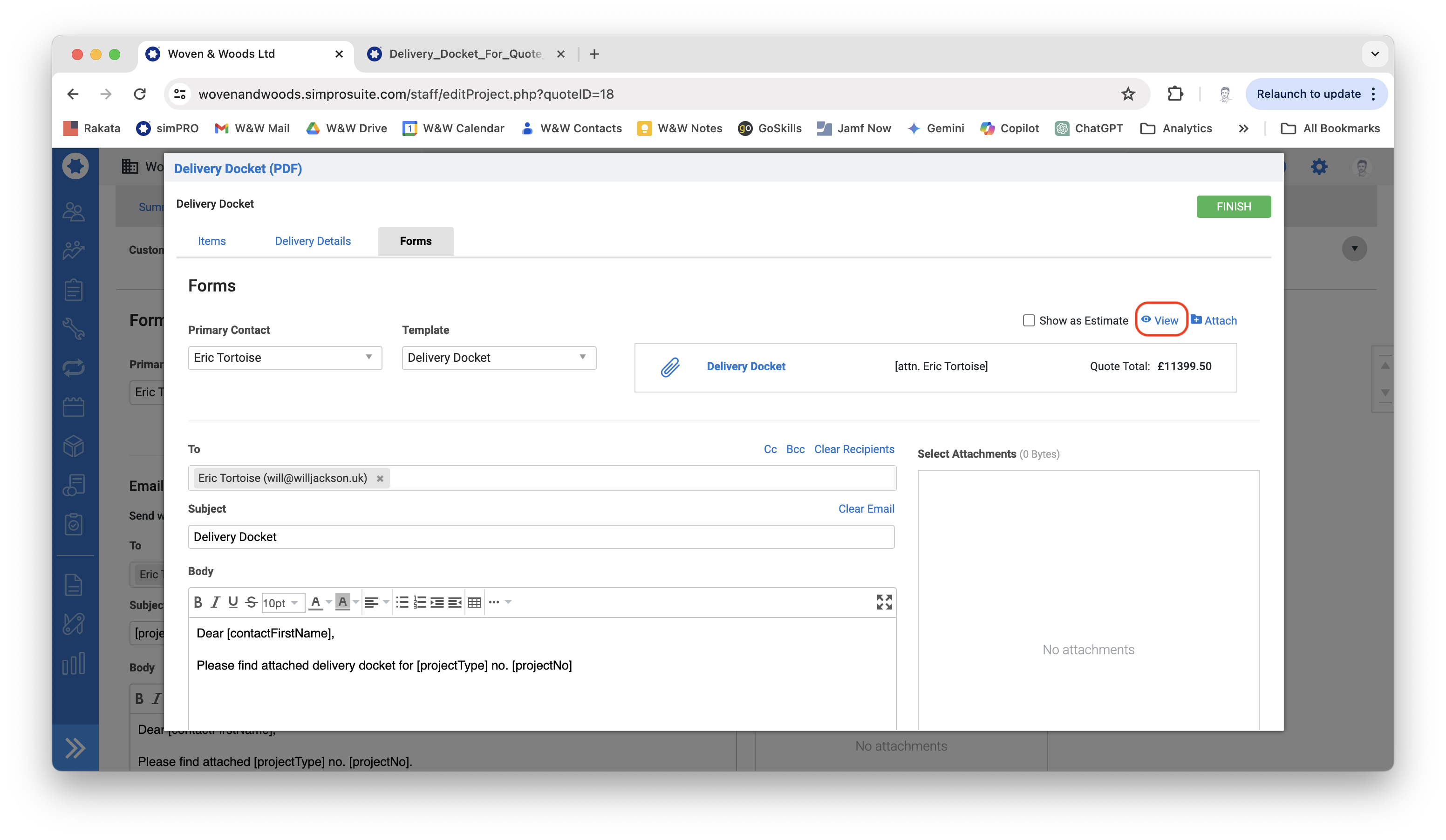The height and width of the screenshot is (840, 1446).
Task: Click the Bold formatting icon in editor
Action: (198, 602)
